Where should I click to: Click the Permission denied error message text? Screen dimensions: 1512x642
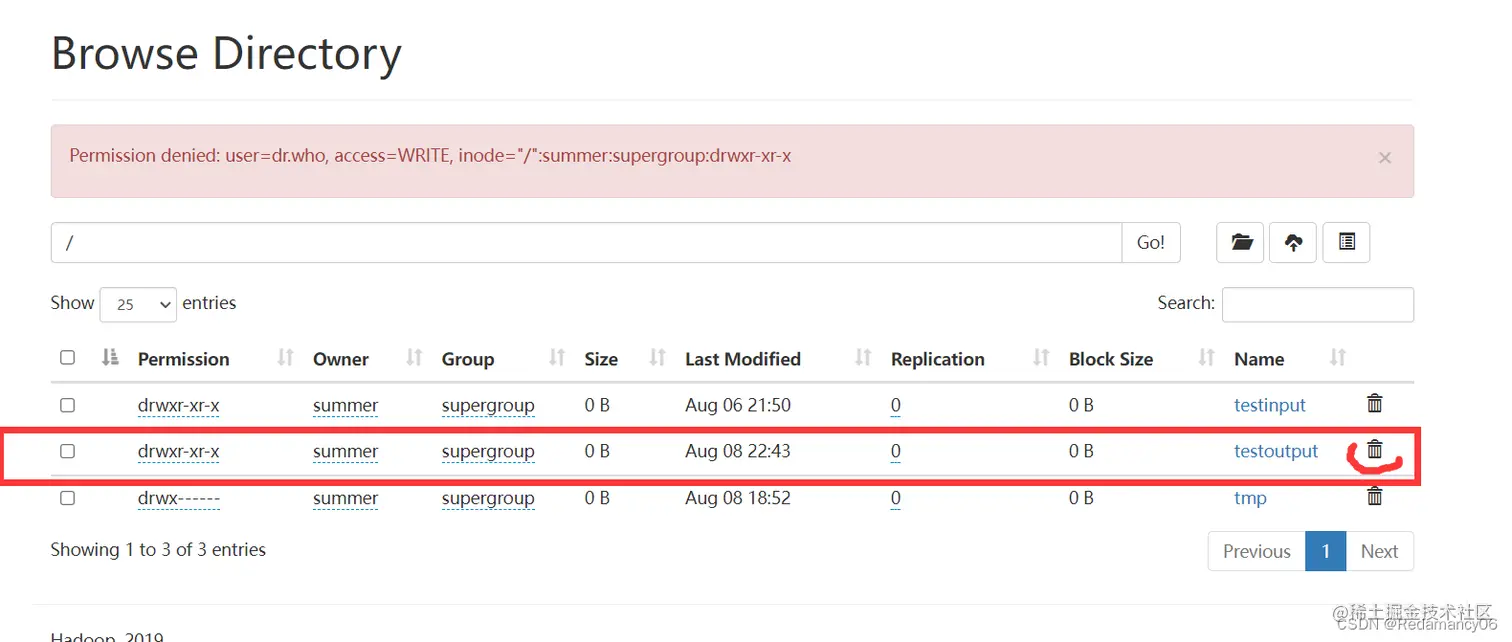[x=430, y=156]
